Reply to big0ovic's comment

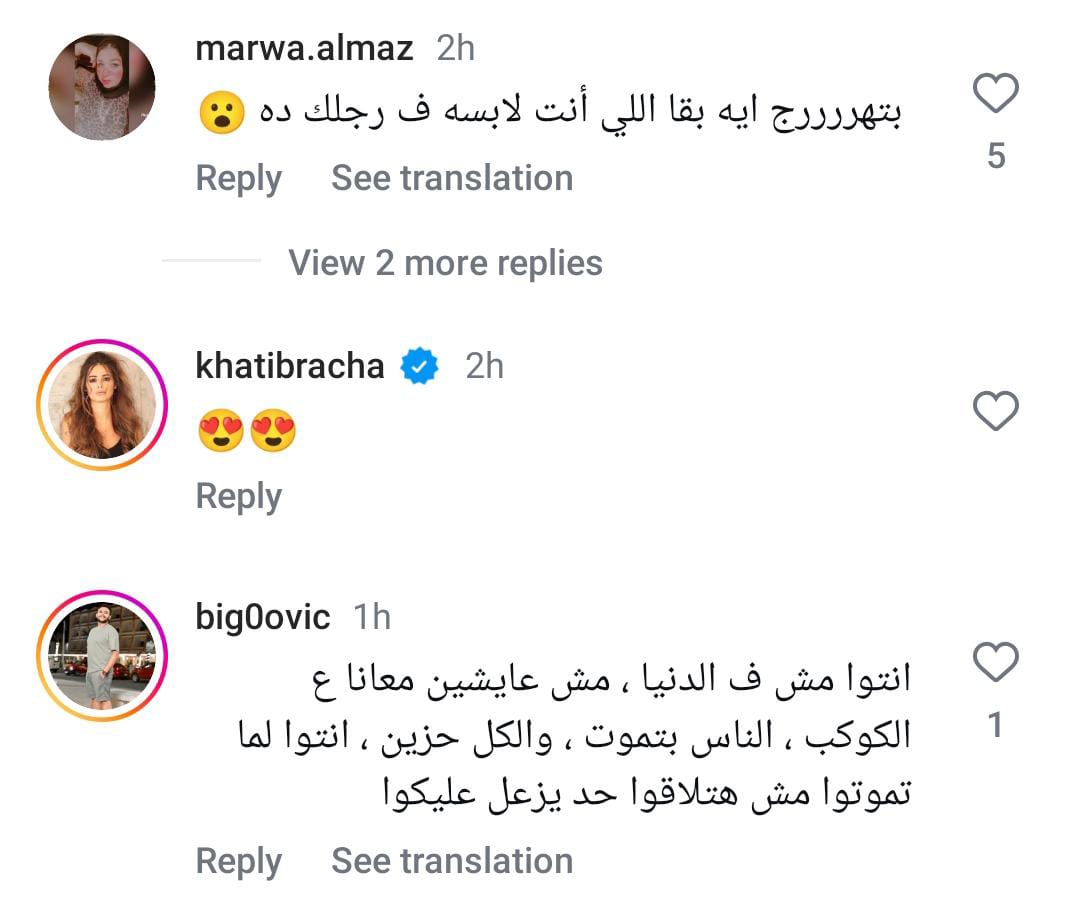[238, 861]
